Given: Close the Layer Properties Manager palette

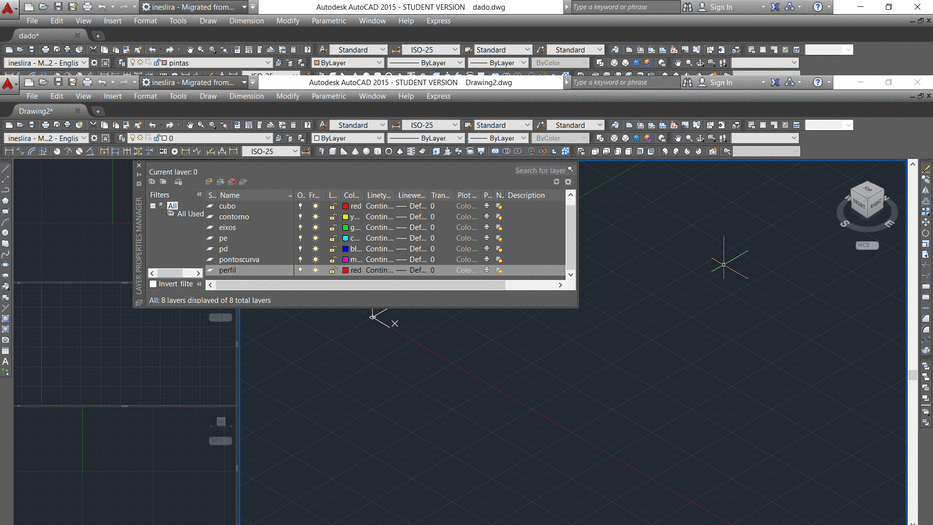Looking at the screenshot, I should (x=139, y=166).
